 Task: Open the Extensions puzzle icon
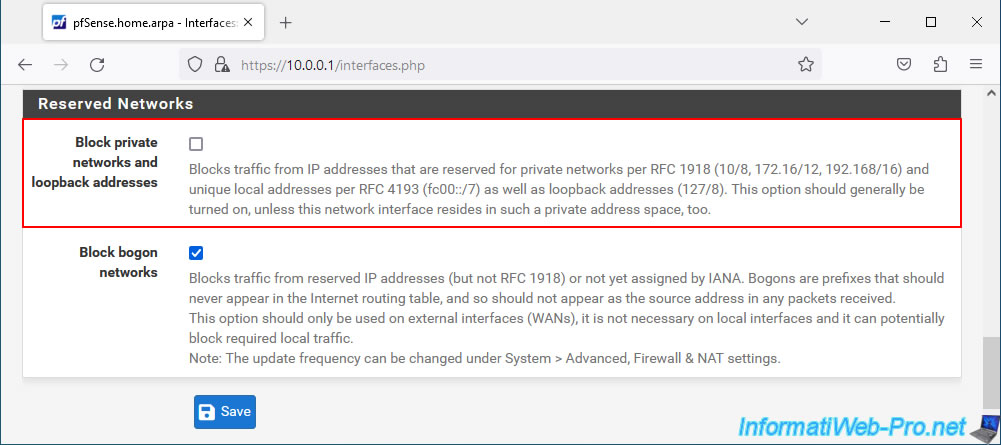[940, 64]
